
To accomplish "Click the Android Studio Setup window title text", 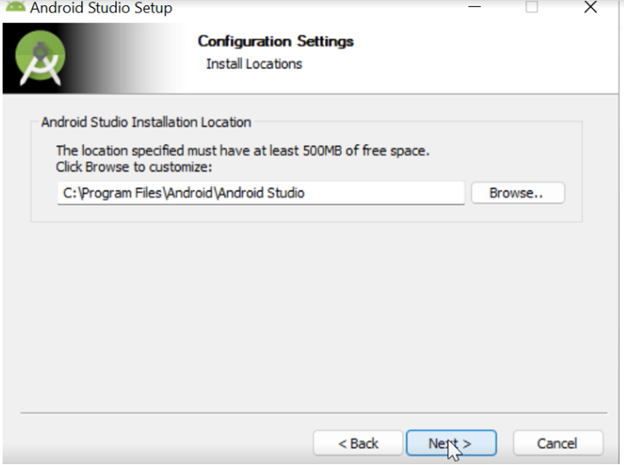I will [x=100, y=8].
